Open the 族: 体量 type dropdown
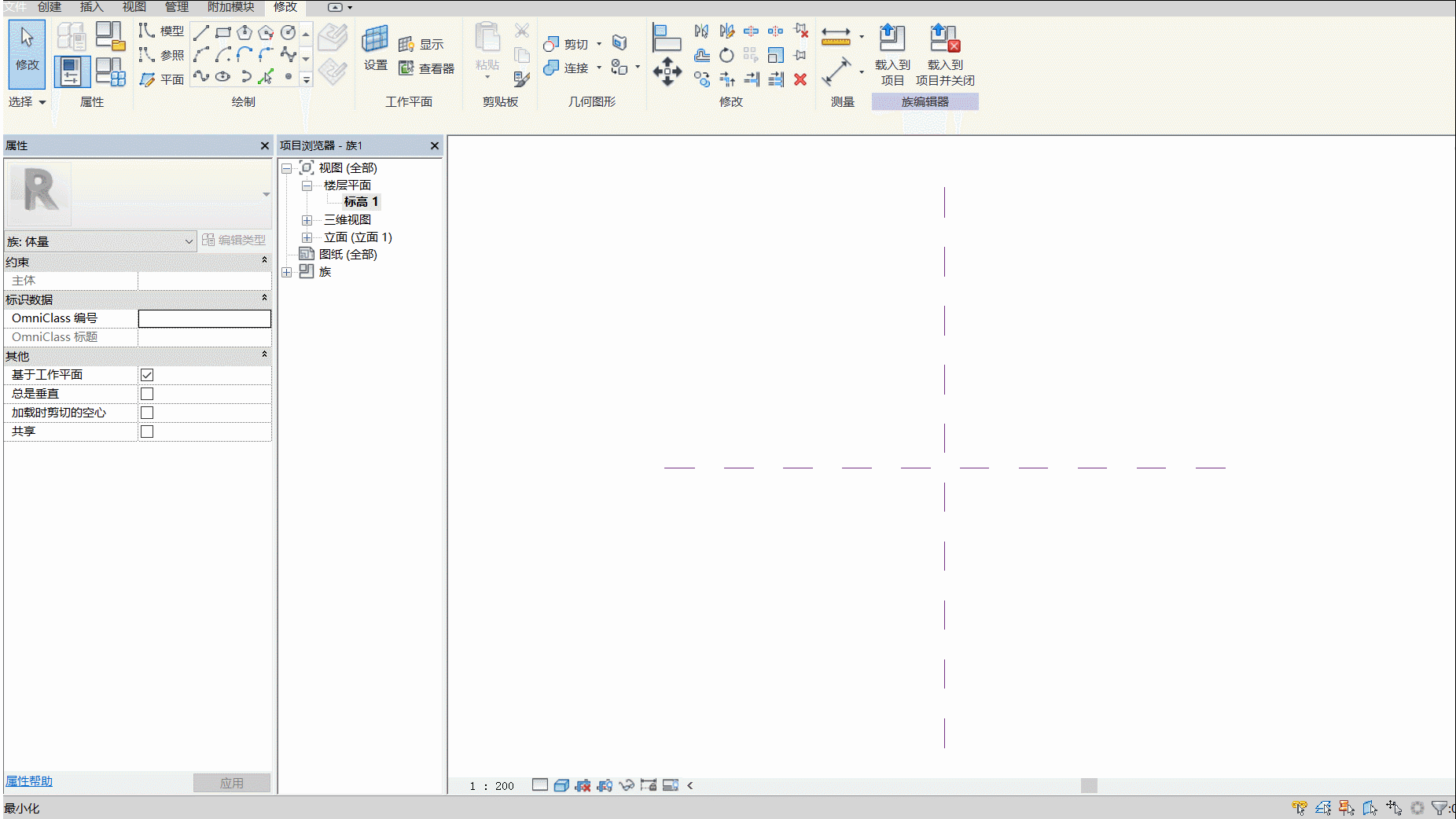 100,241
